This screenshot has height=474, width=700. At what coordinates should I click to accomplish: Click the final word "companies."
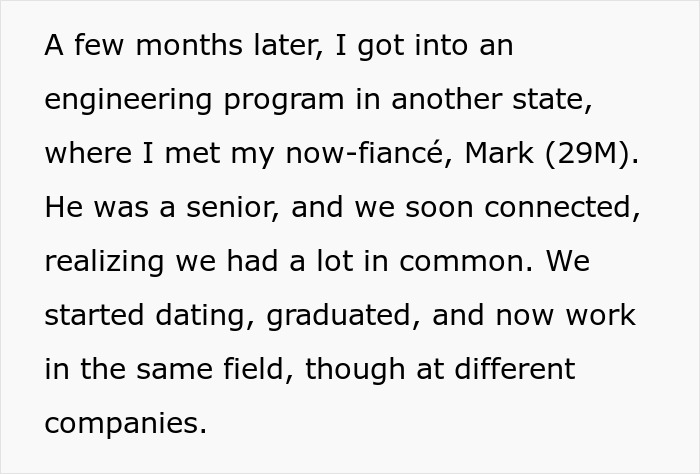coord(126,423)
